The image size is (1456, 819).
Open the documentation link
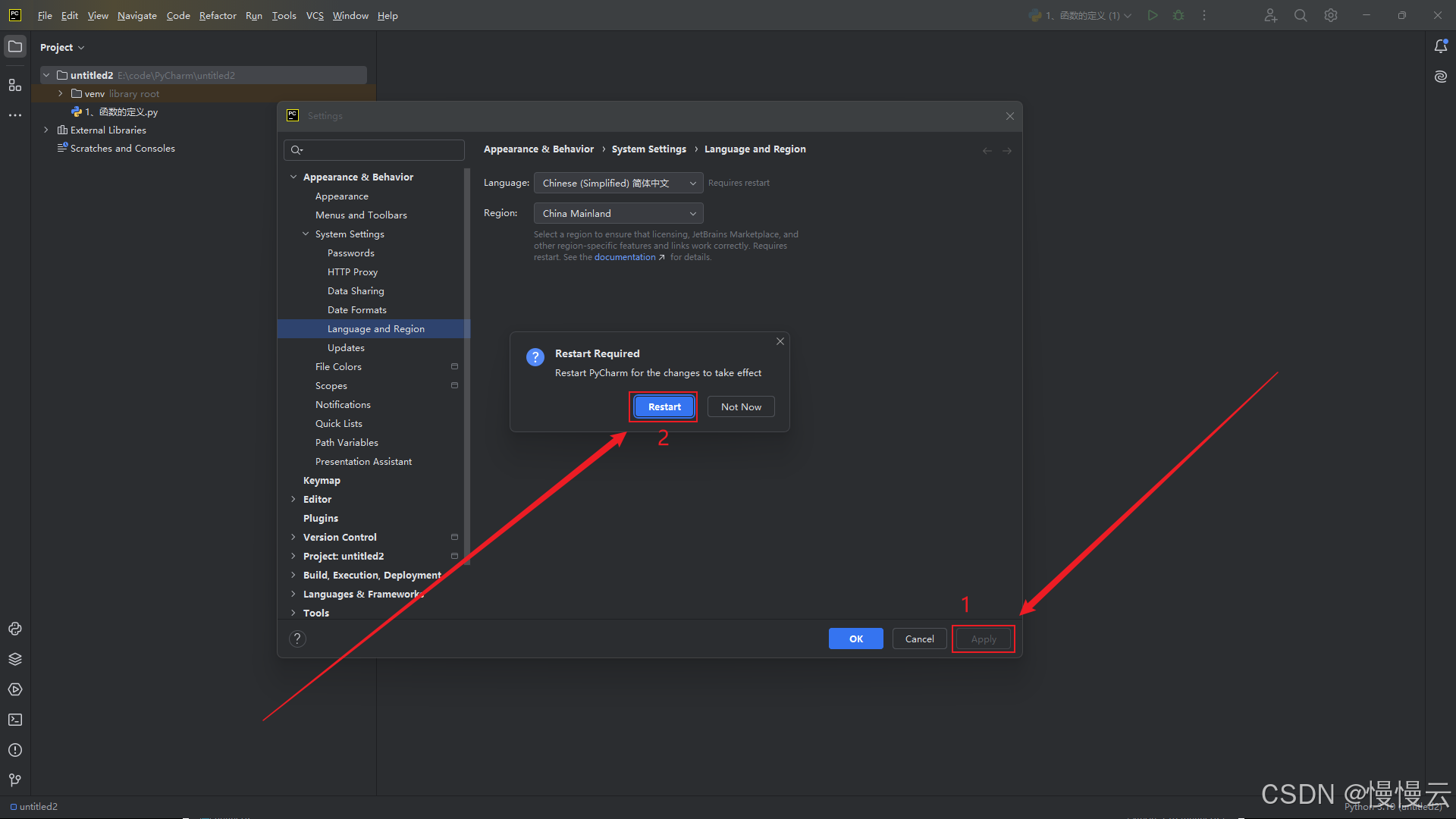pos(625,257)
